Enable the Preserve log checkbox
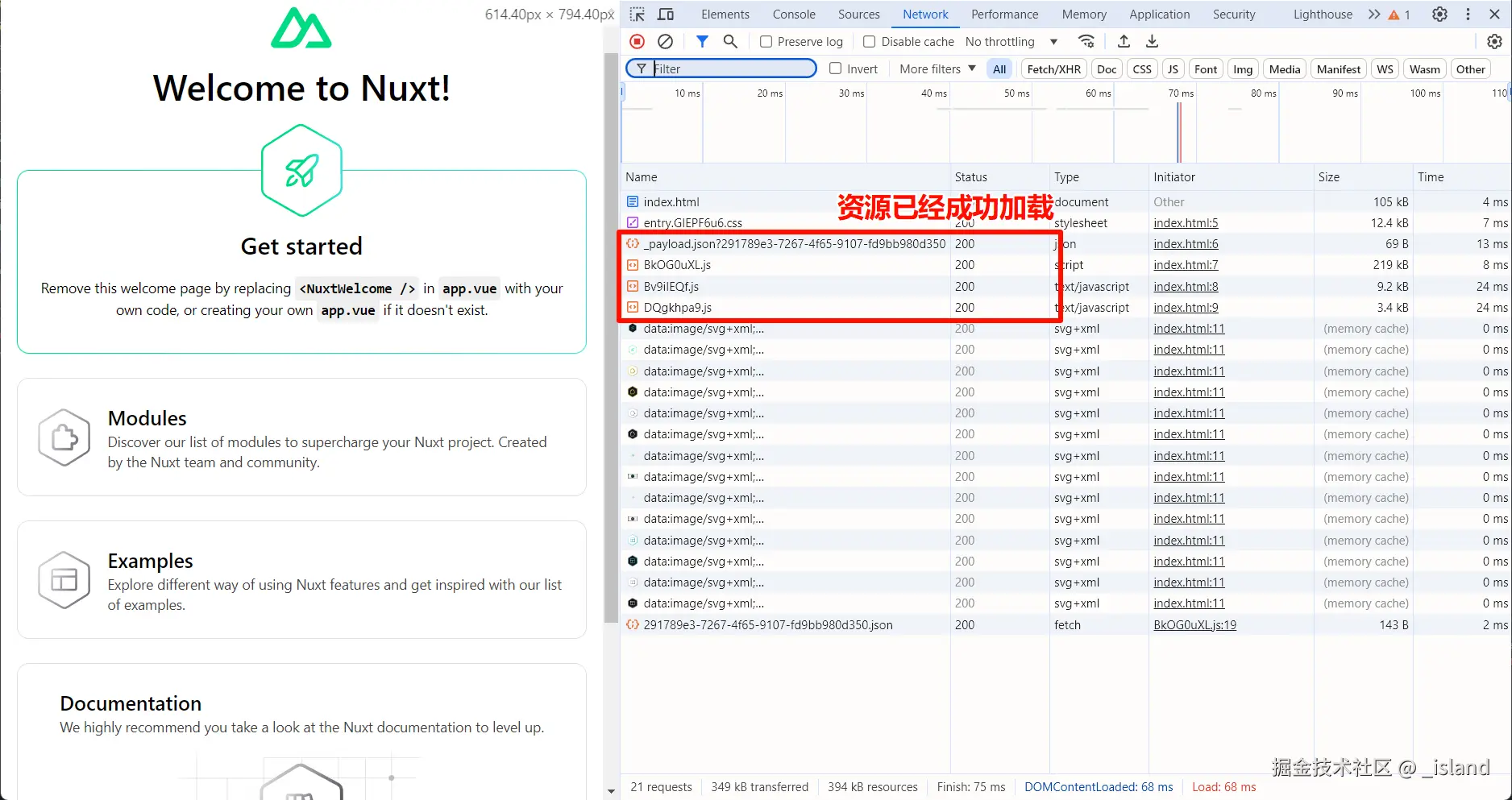 [x=766, y=42]
